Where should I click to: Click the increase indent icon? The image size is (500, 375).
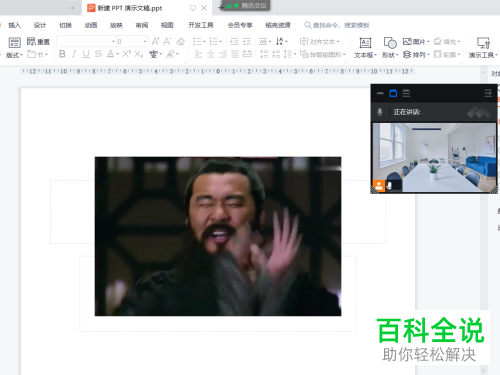pos(246,42)
